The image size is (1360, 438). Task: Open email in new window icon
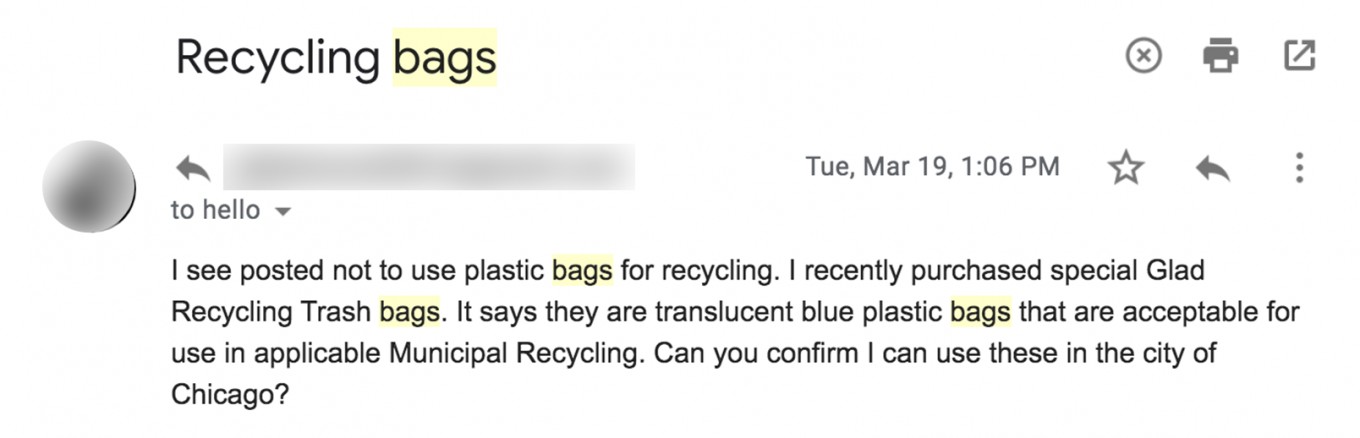click(x=1298, y=56)
